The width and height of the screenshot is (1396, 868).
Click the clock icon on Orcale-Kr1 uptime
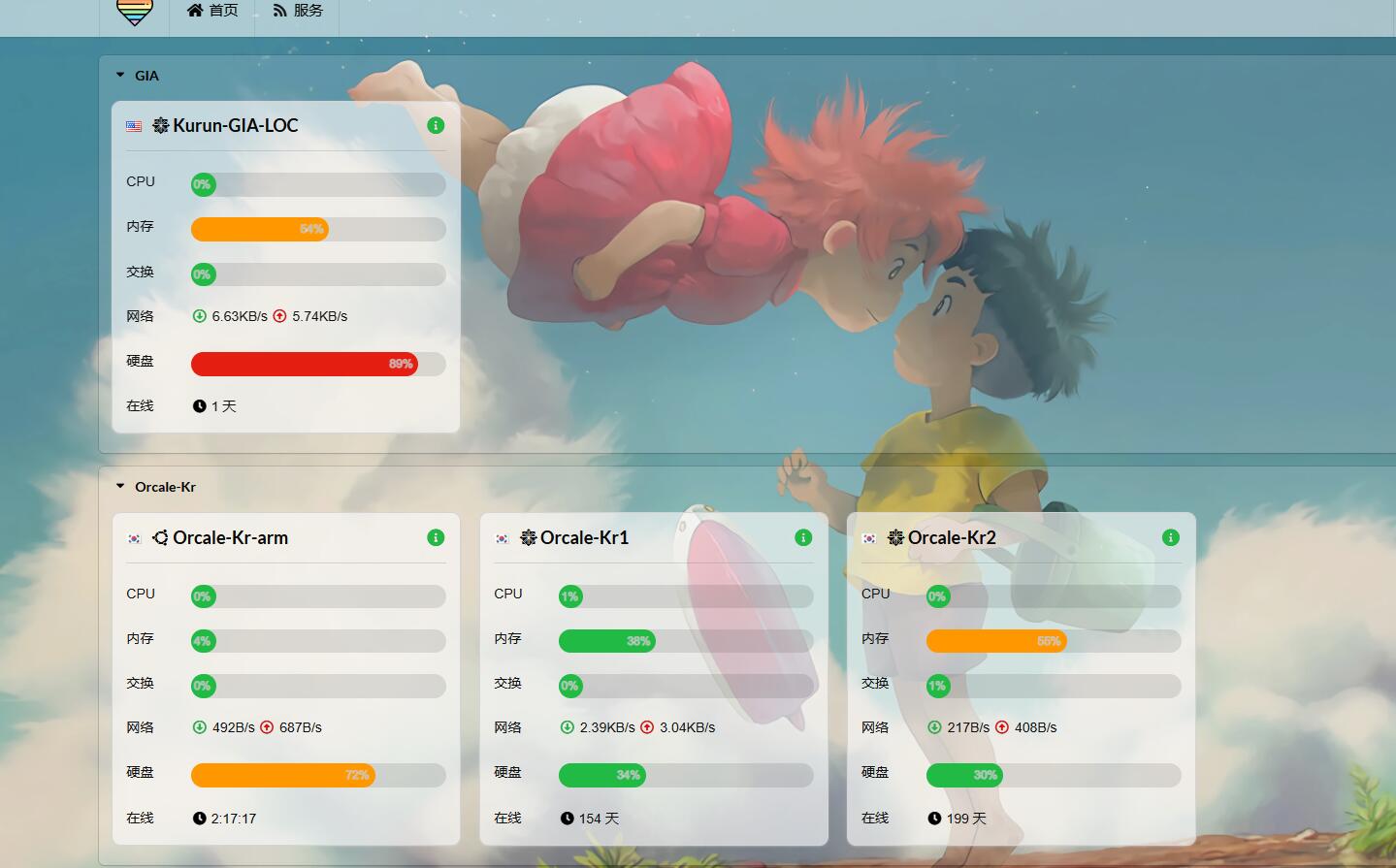568,819
